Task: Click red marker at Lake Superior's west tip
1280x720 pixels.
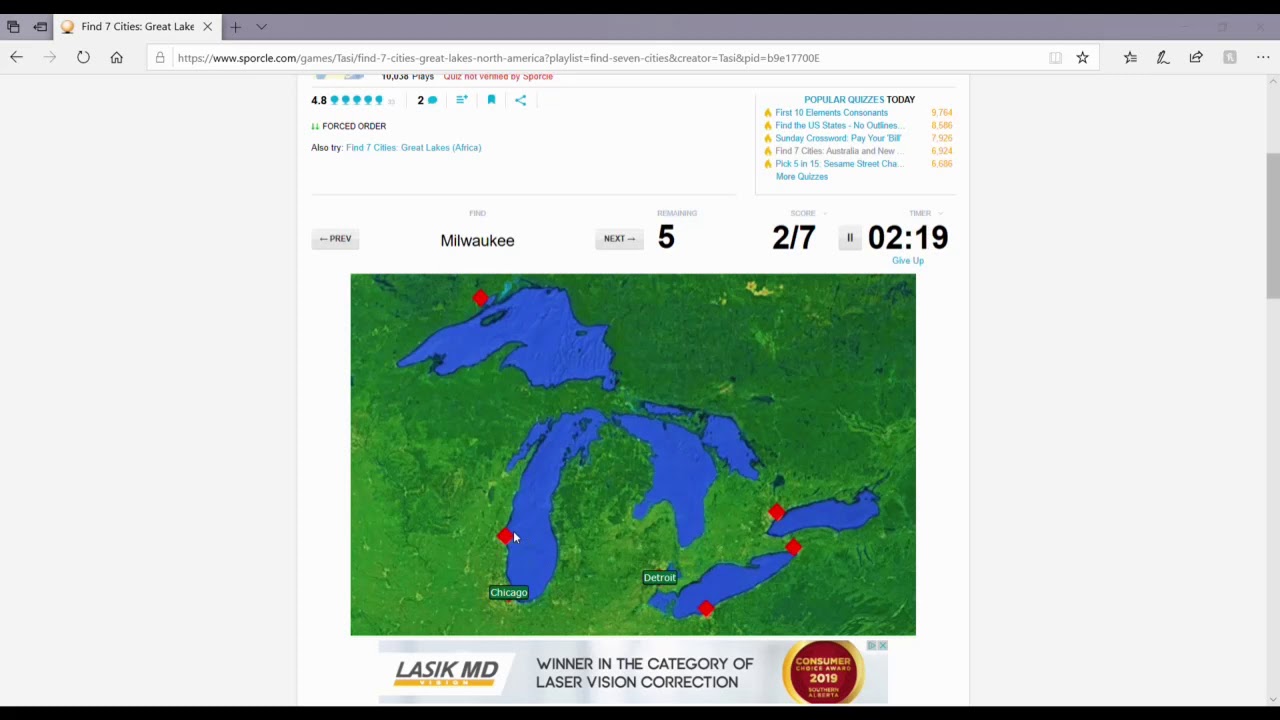Action: (481, 298)
